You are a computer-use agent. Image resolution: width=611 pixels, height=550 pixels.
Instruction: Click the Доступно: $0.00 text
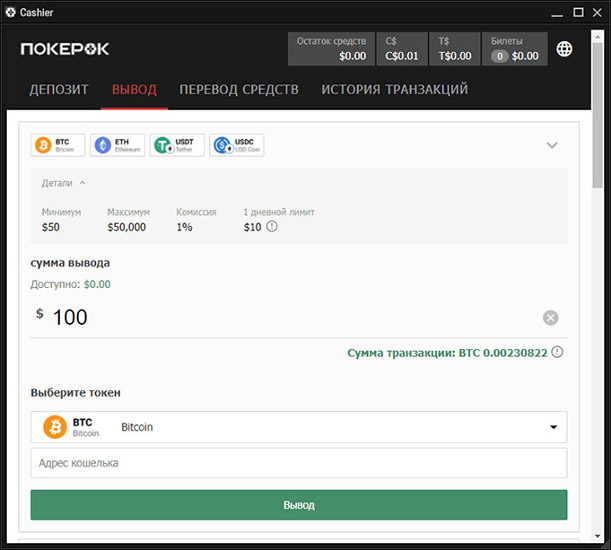[x=71, y=285]
